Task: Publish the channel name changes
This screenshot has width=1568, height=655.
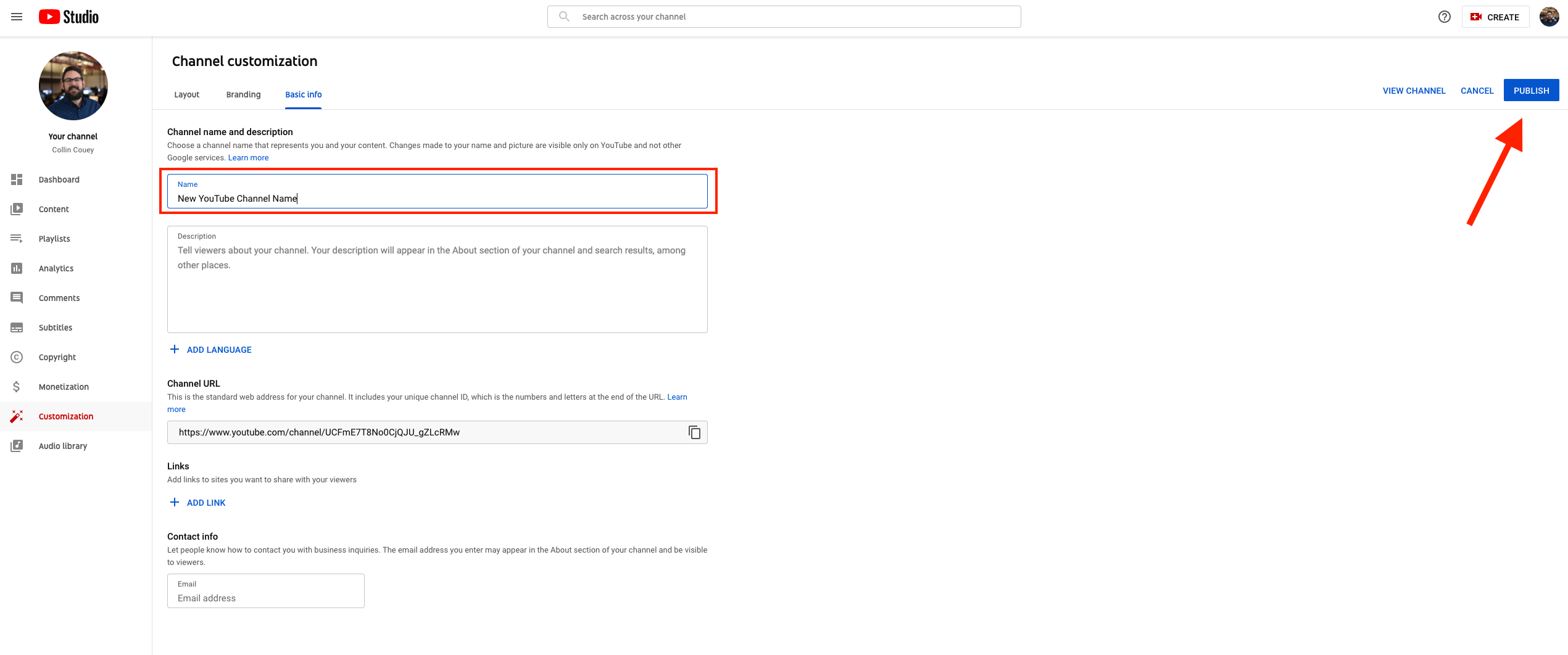Action: point(1531,90)
